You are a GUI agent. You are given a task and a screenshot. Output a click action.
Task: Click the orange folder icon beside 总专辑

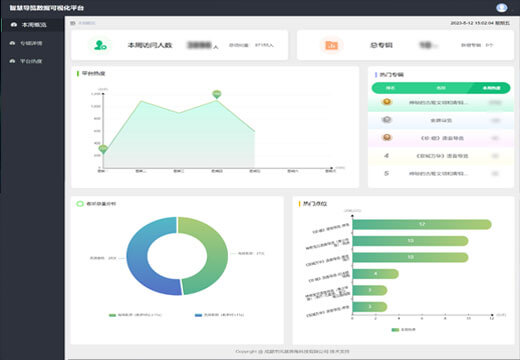click(331, 45)
